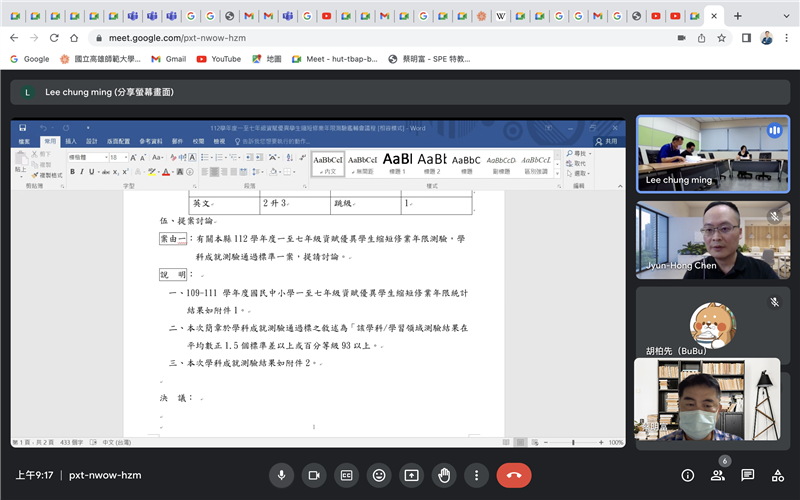
Task: Open the Chrome profile avatar menu
Action: point(766,37)
